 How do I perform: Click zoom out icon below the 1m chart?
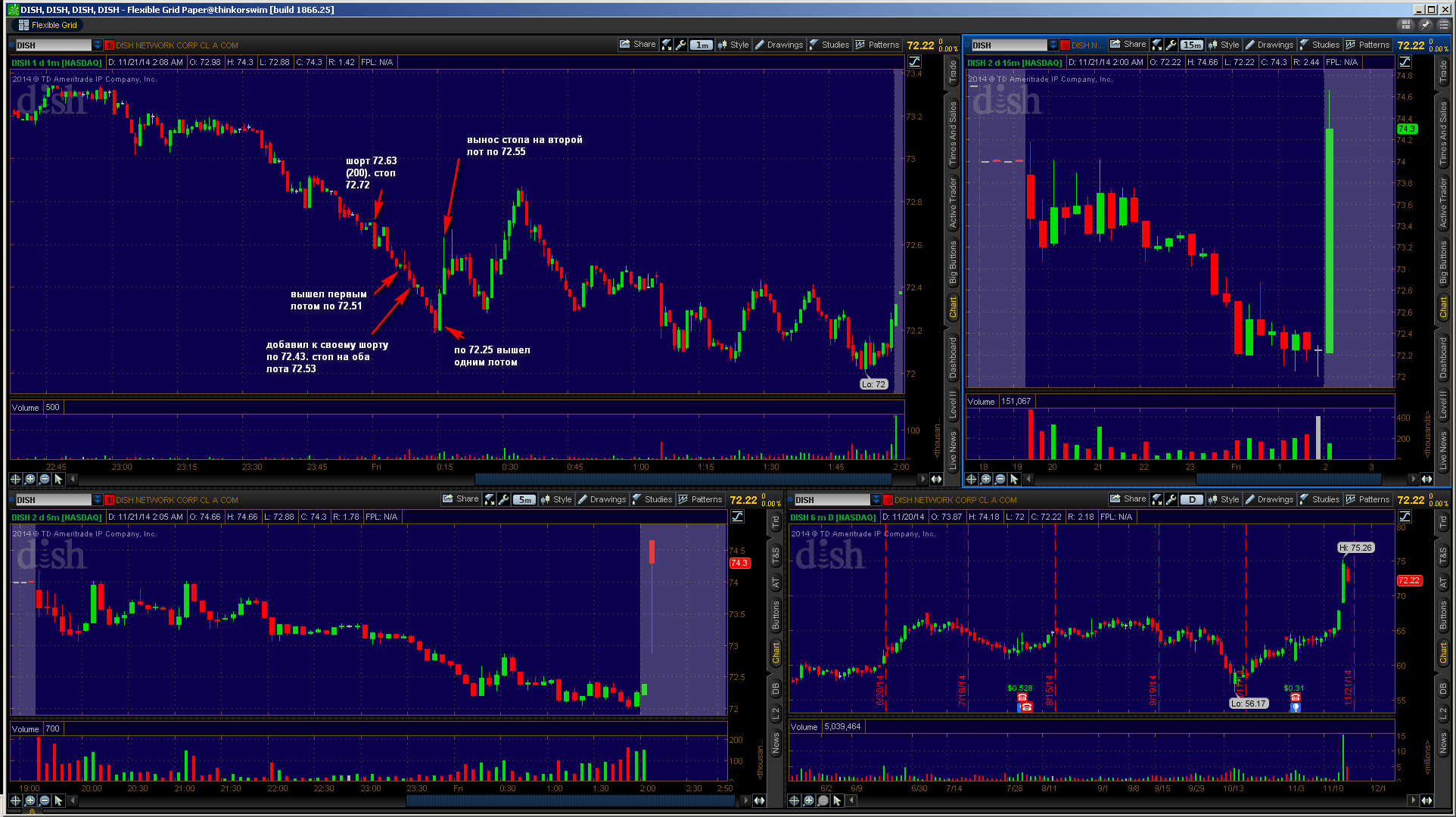pos(44,479)
